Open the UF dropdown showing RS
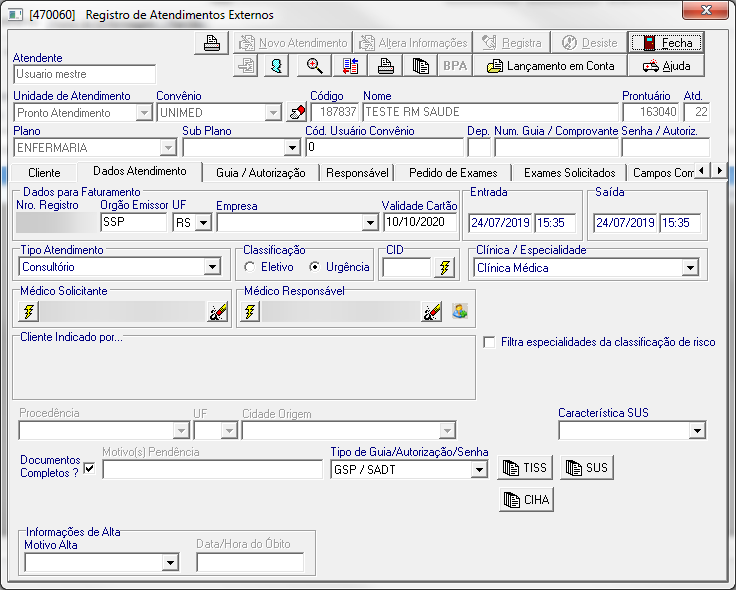The width and height of the screenshot is (736, 590). (x=203, y=222)
